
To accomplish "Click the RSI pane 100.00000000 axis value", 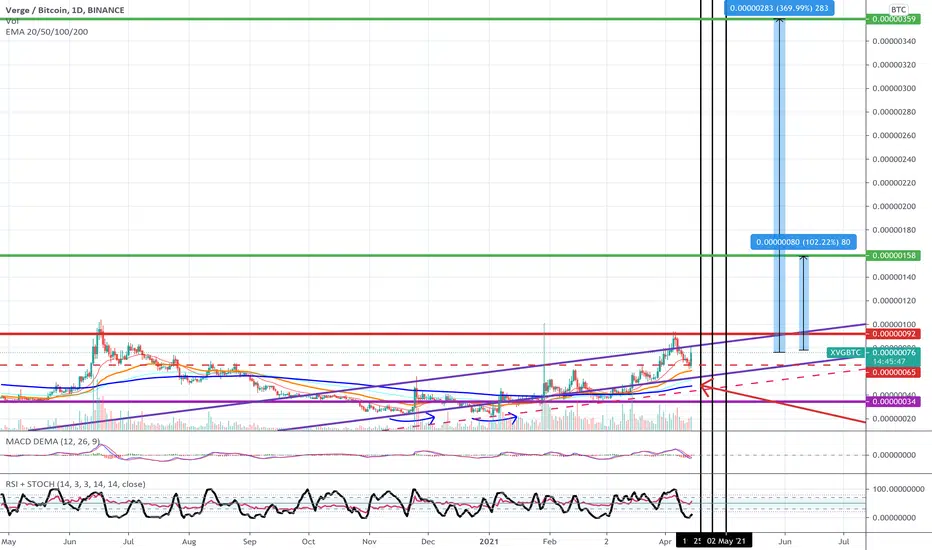I will [x=896, y=489].
